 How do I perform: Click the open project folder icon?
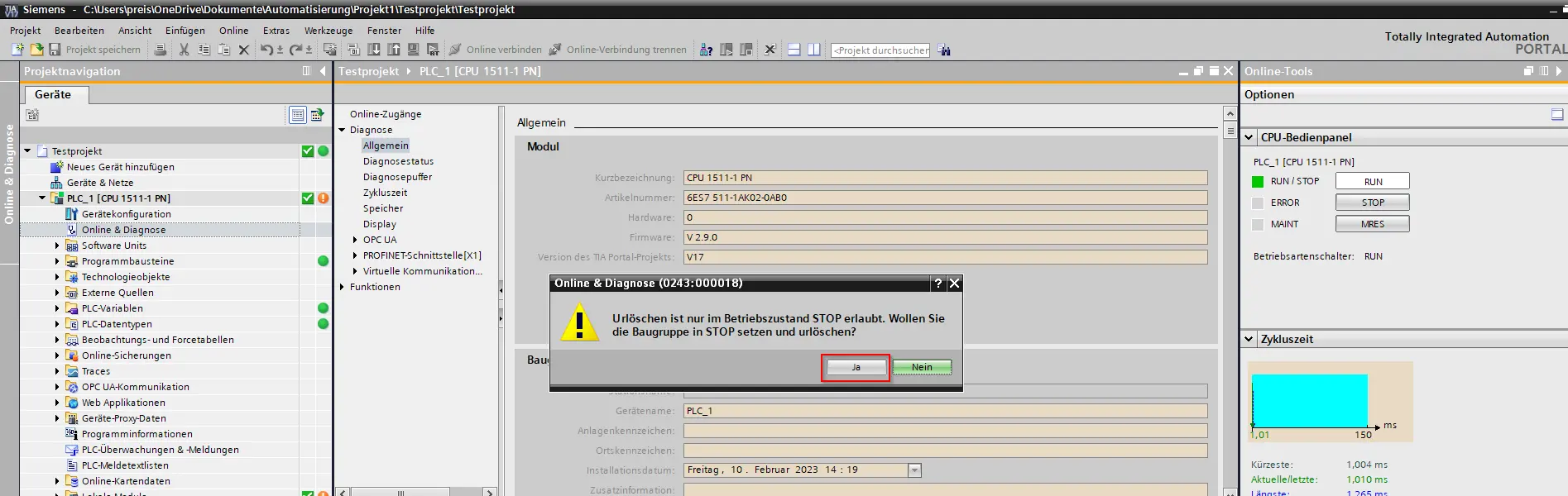click(x=36, y=50)
